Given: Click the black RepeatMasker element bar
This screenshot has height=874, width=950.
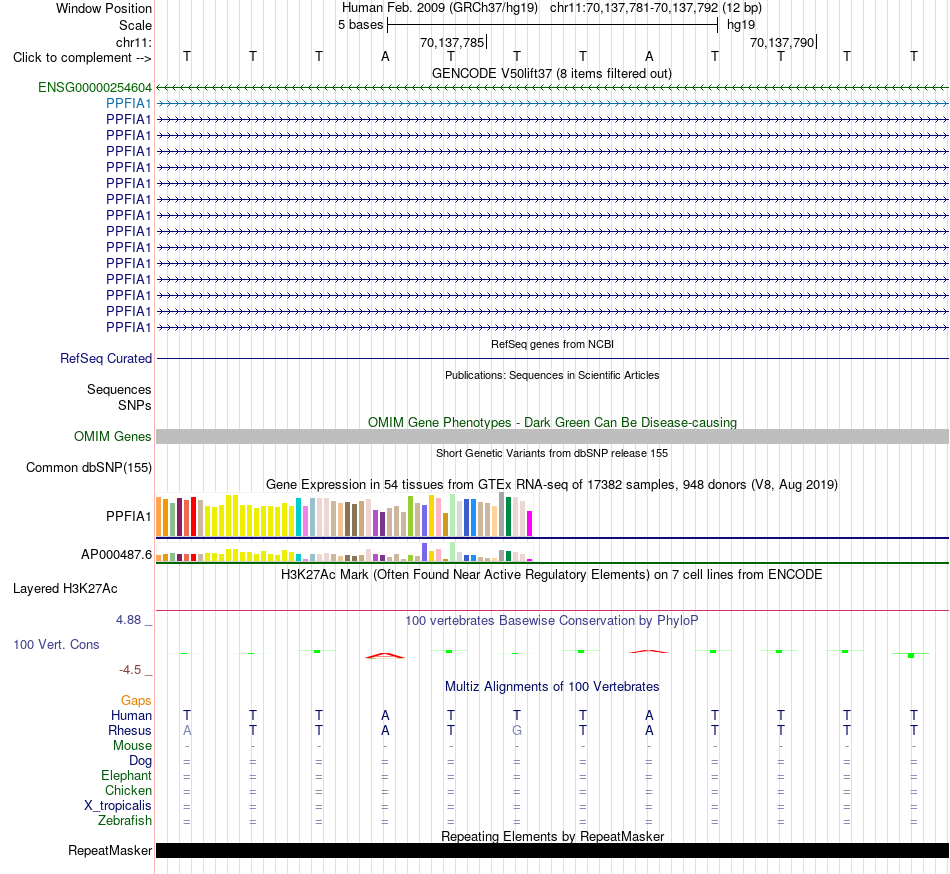Looking at the screenshot, I should tap(552, 850).
